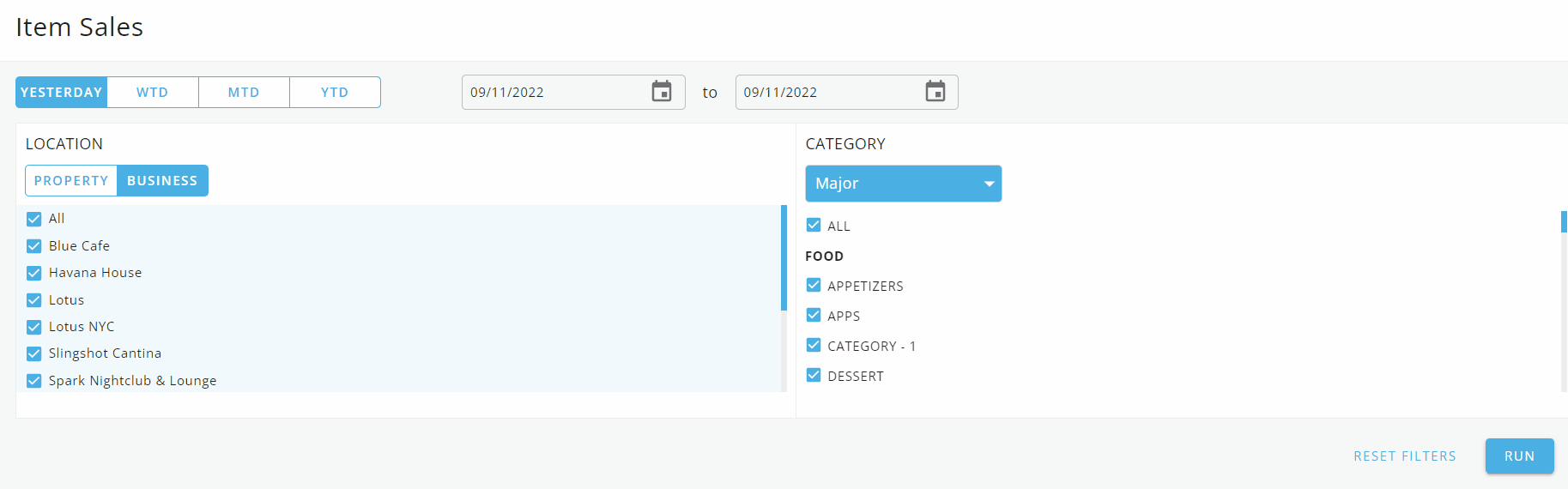
Task: Switch to WTD date range
Action: 153,93
